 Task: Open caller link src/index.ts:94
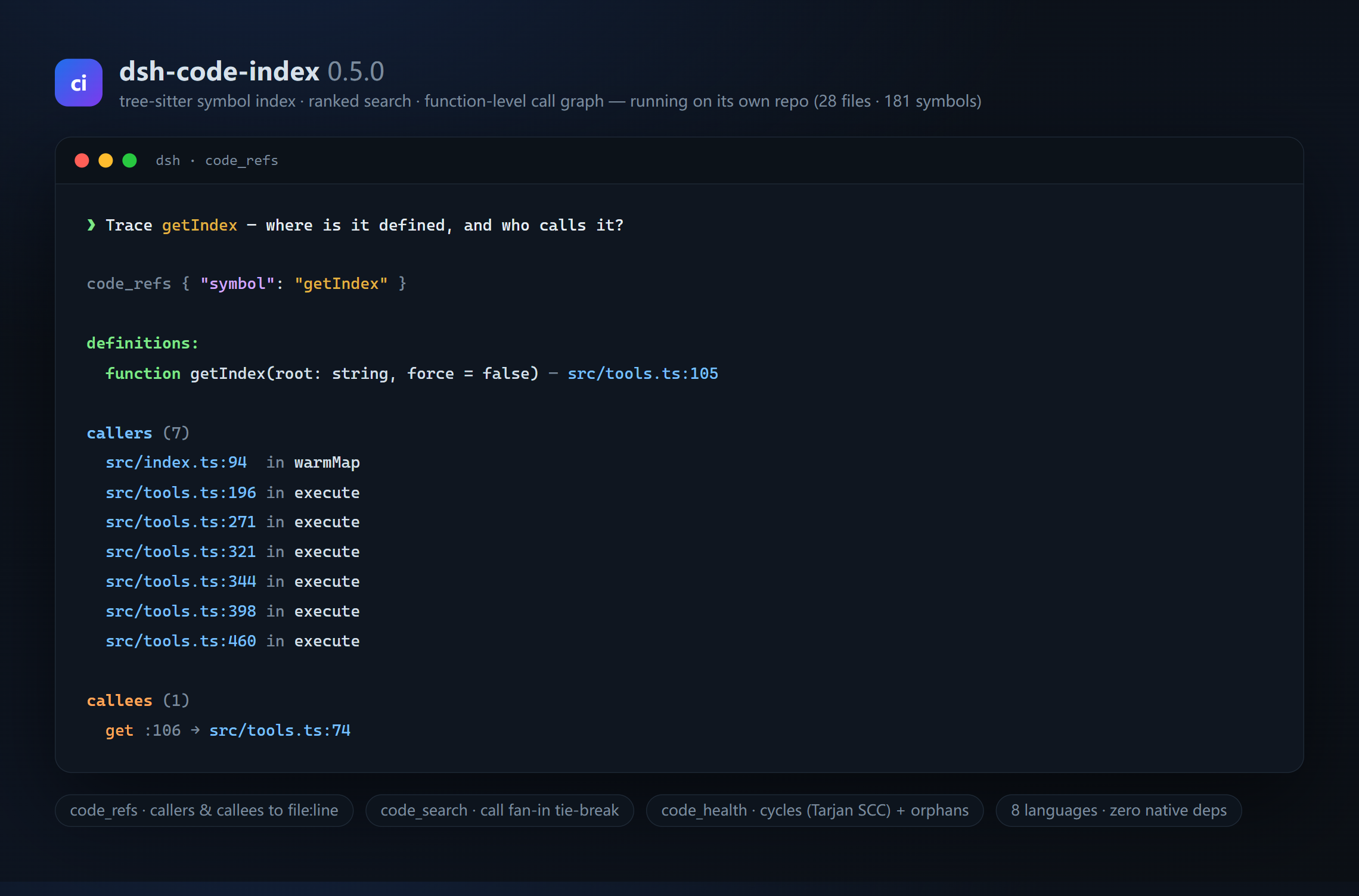pyautogui.click(x=176, y=462)
